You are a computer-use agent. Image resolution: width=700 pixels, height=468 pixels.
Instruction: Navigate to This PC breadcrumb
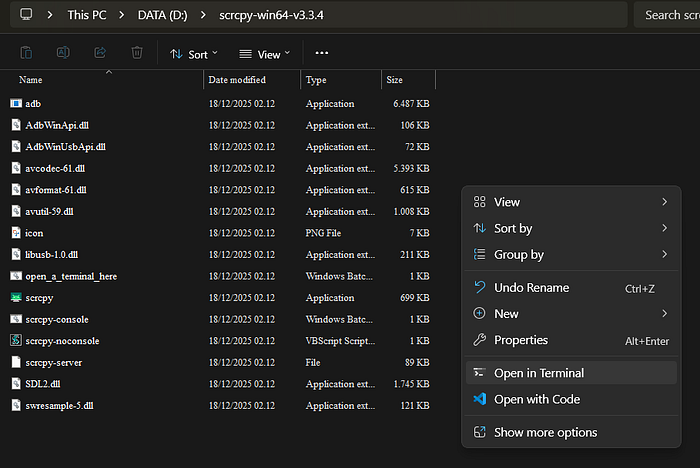pos(87,15)
